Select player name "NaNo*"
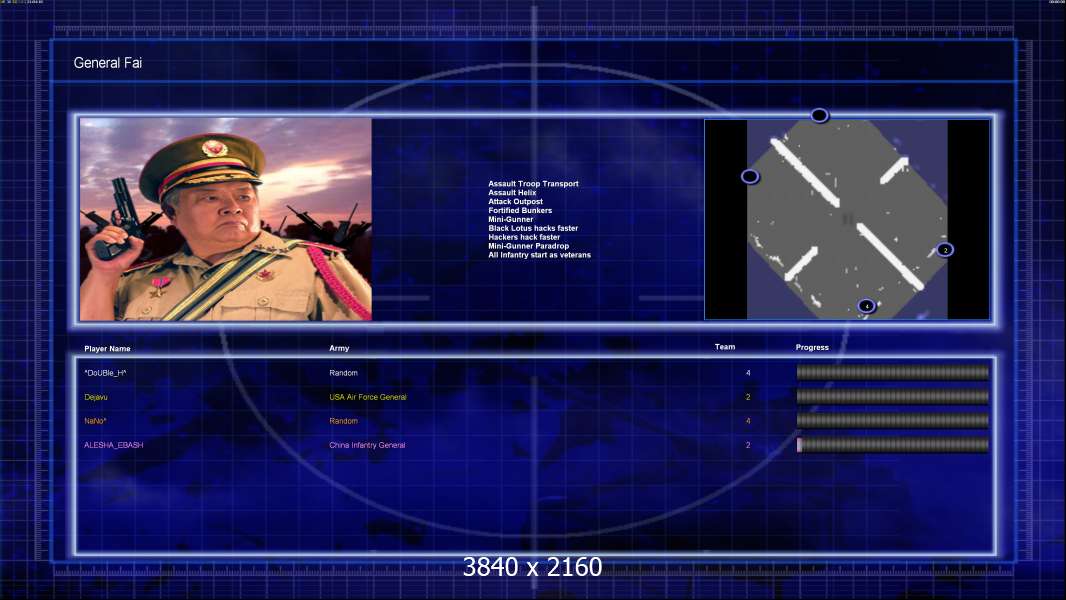This screenshot has width=1066, height=600. pyautogui.click(x=95, y=421)
